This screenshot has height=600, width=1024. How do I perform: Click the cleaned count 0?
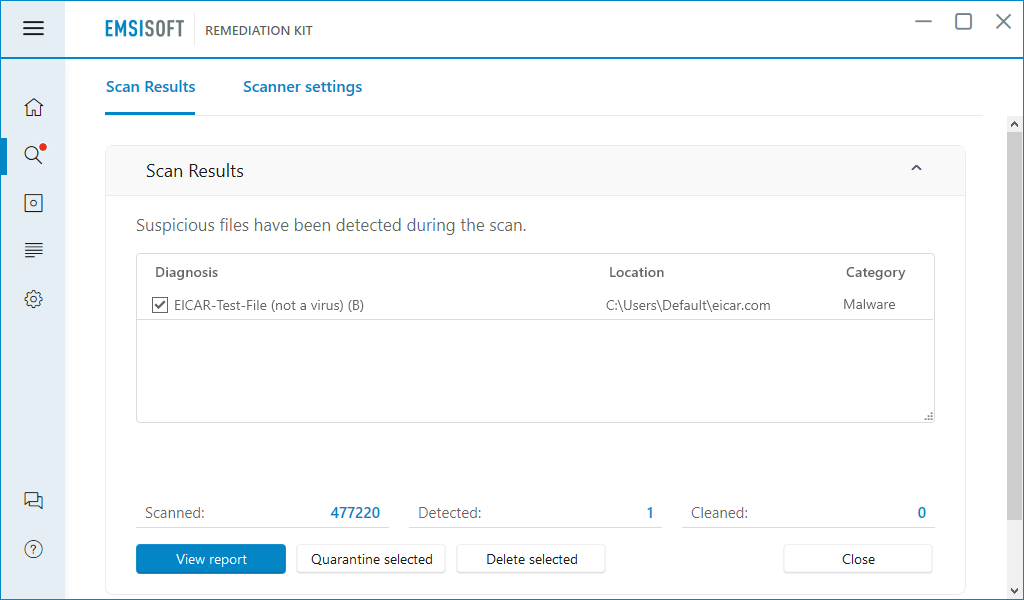pos(921,513)
